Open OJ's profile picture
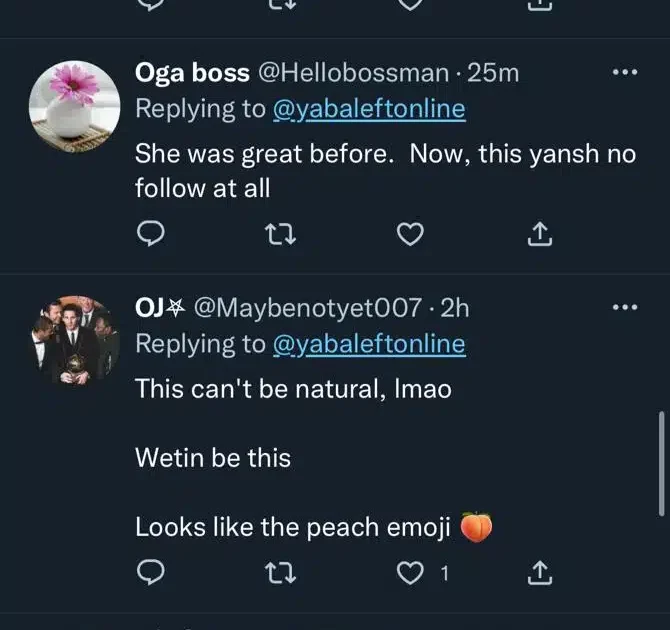Screen dimensions: 670x630 coord(74,341)
